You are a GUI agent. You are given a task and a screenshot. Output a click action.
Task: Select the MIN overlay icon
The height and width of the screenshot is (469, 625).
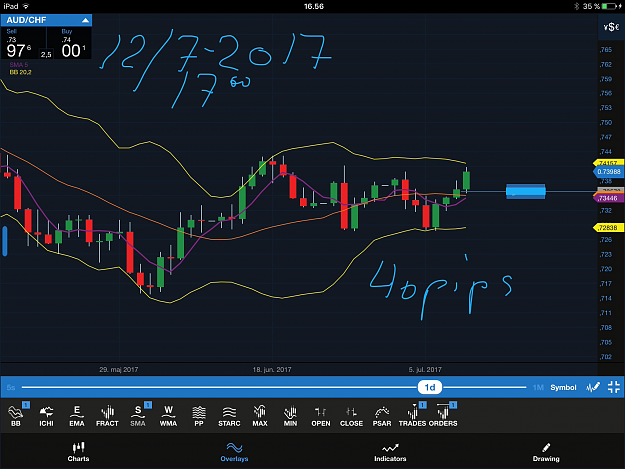[x=290, y=415]
